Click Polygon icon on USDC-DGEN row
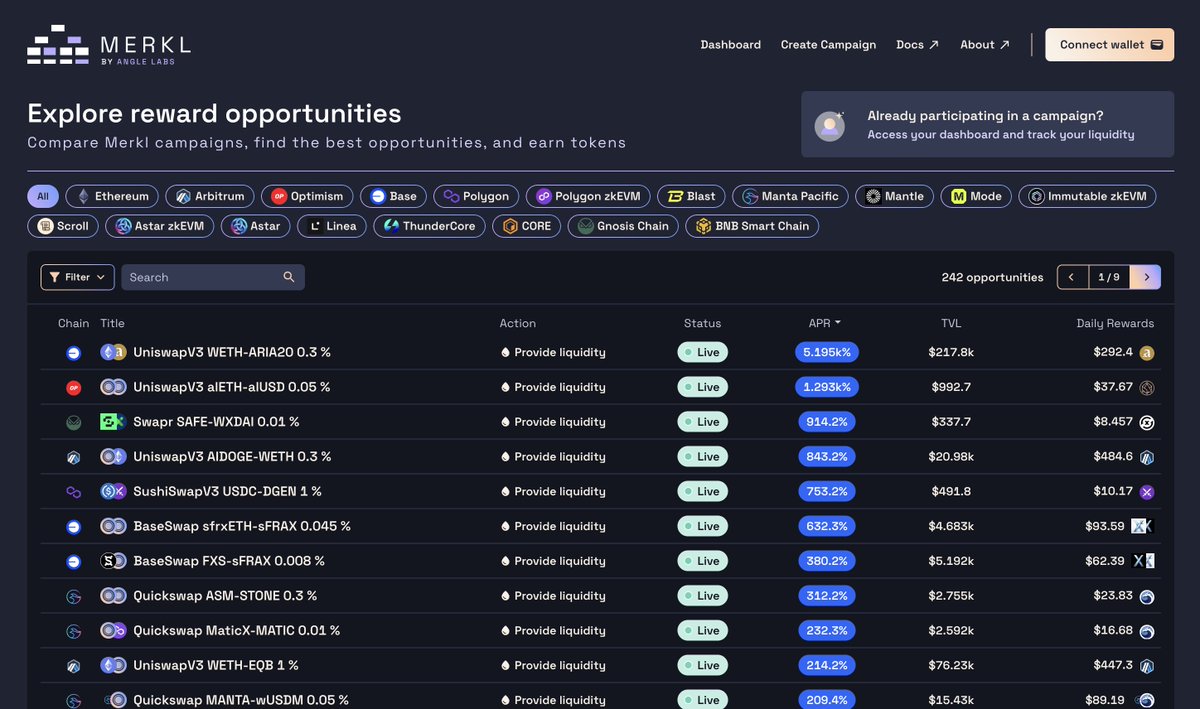The width and height of the screenshot is (1200, 709). pyautogui.click(x=73, y=492)
